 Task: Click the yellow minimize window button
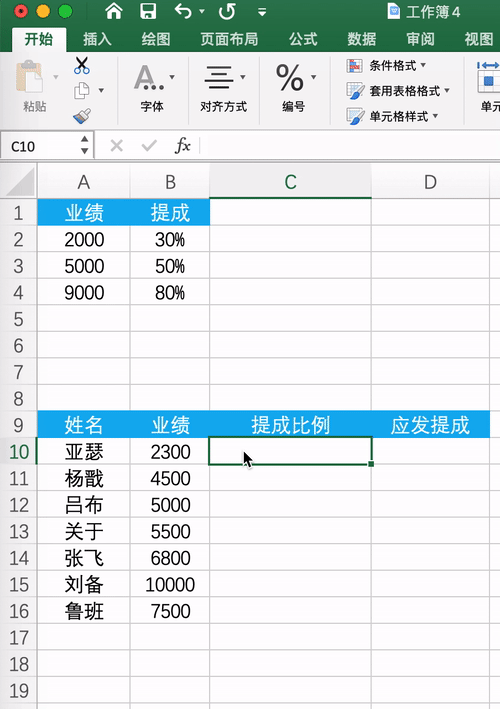[x=43, y=11]
